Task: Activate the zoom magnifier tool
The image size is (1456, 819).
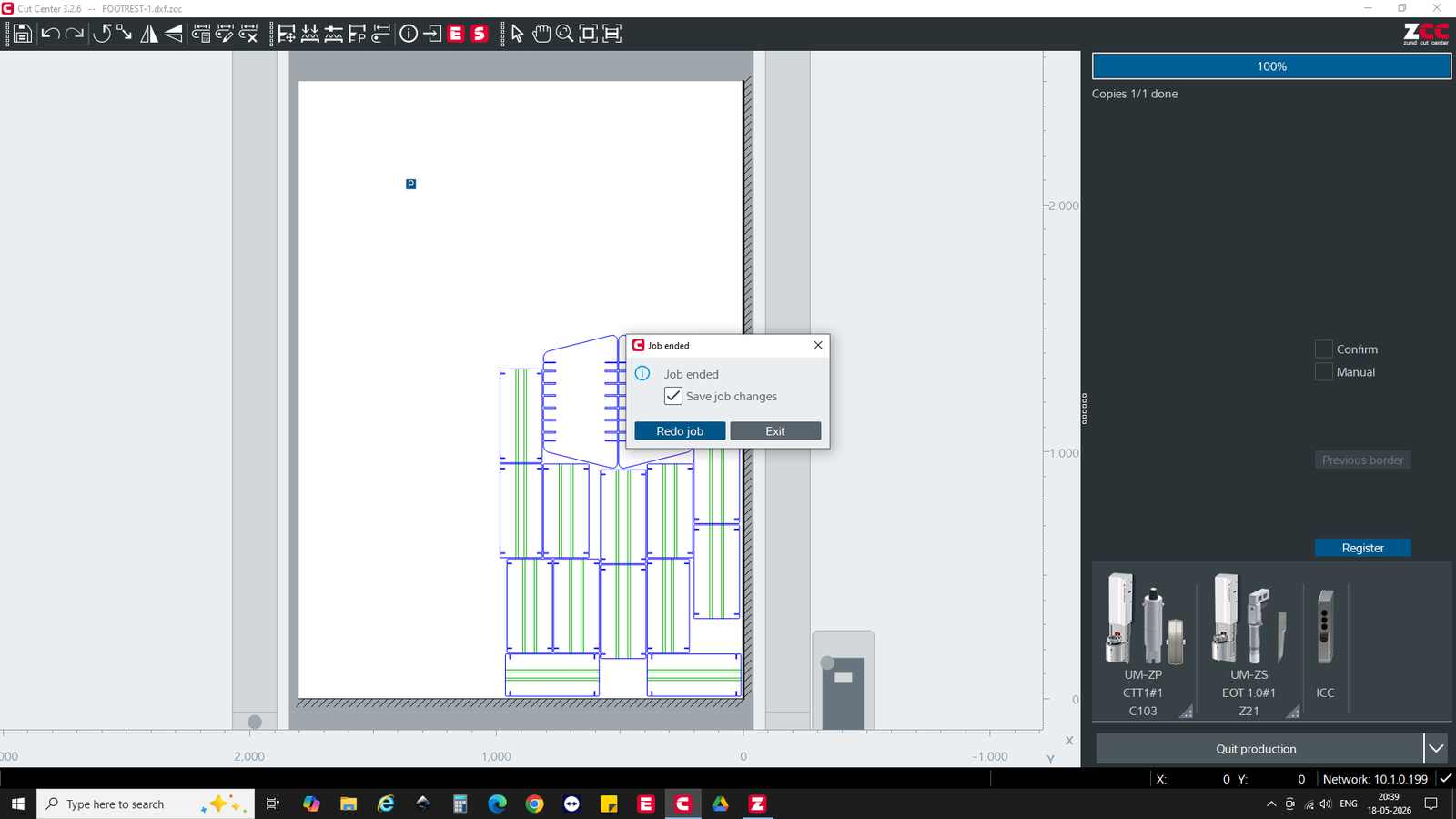Action: [x=564, y=34]
